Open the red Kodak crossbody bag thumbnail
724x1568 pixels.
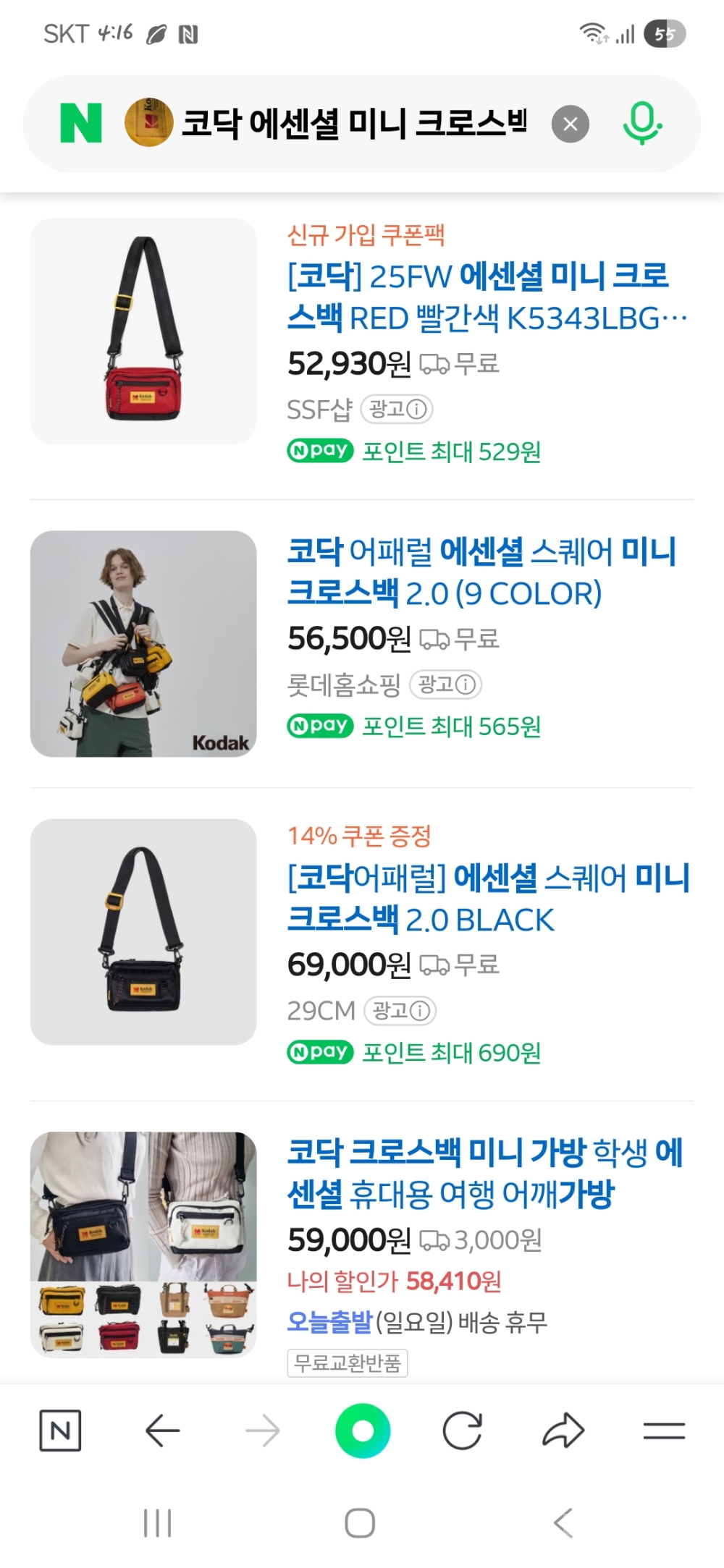pos(143,331)
